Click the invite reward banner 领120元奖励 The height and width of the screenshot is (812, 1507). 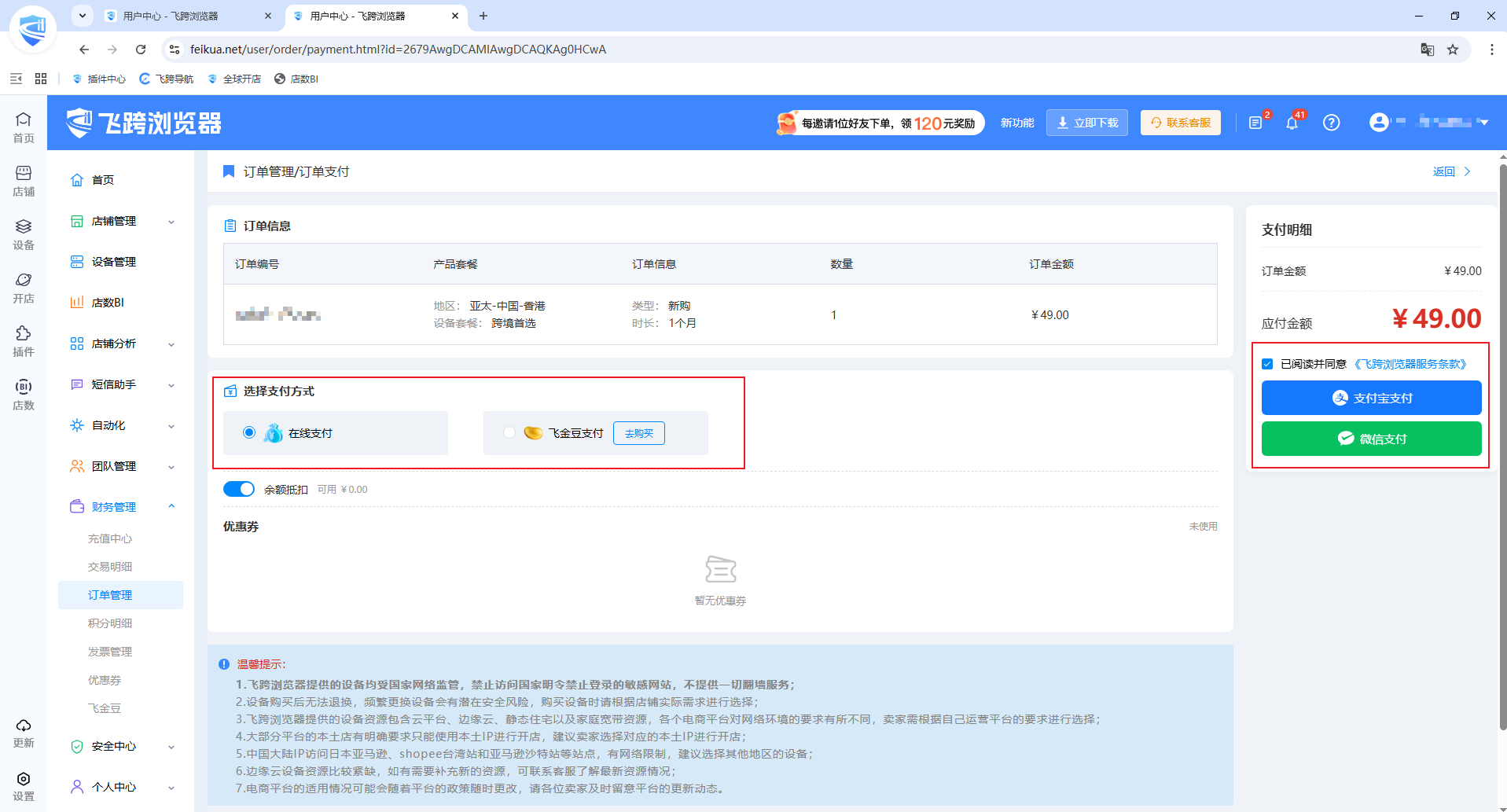tap(880, 123)
